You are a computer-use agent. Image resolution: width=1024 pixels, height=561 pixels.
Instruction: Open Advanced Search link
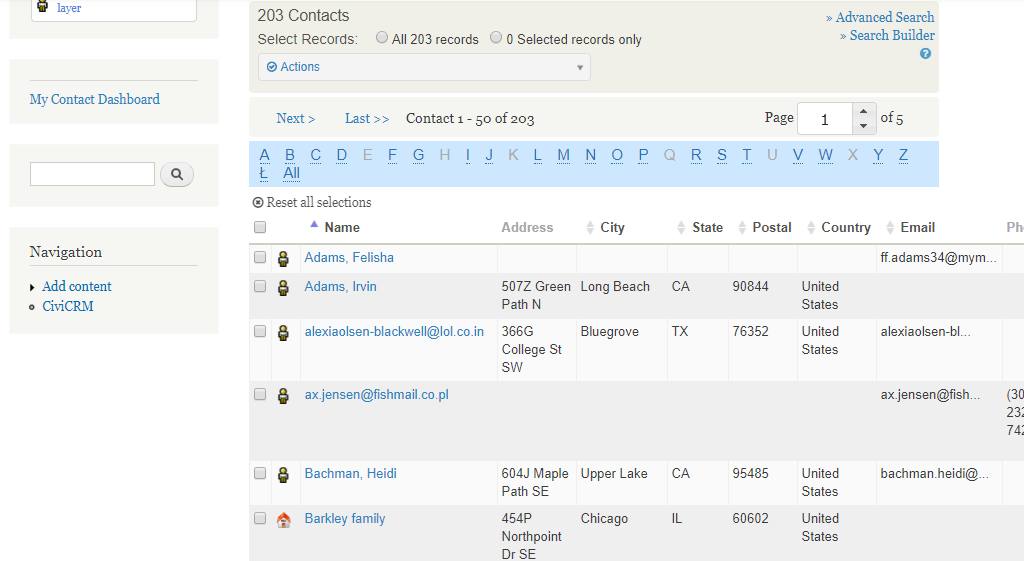pyautogui.click(x=884, y=17)
